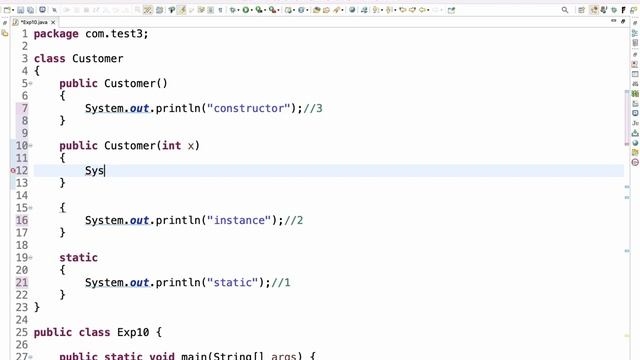640x360 pixels.
Task: Collapse the Customer(int x) constructor fold
Action: click(x=31, y=146)
